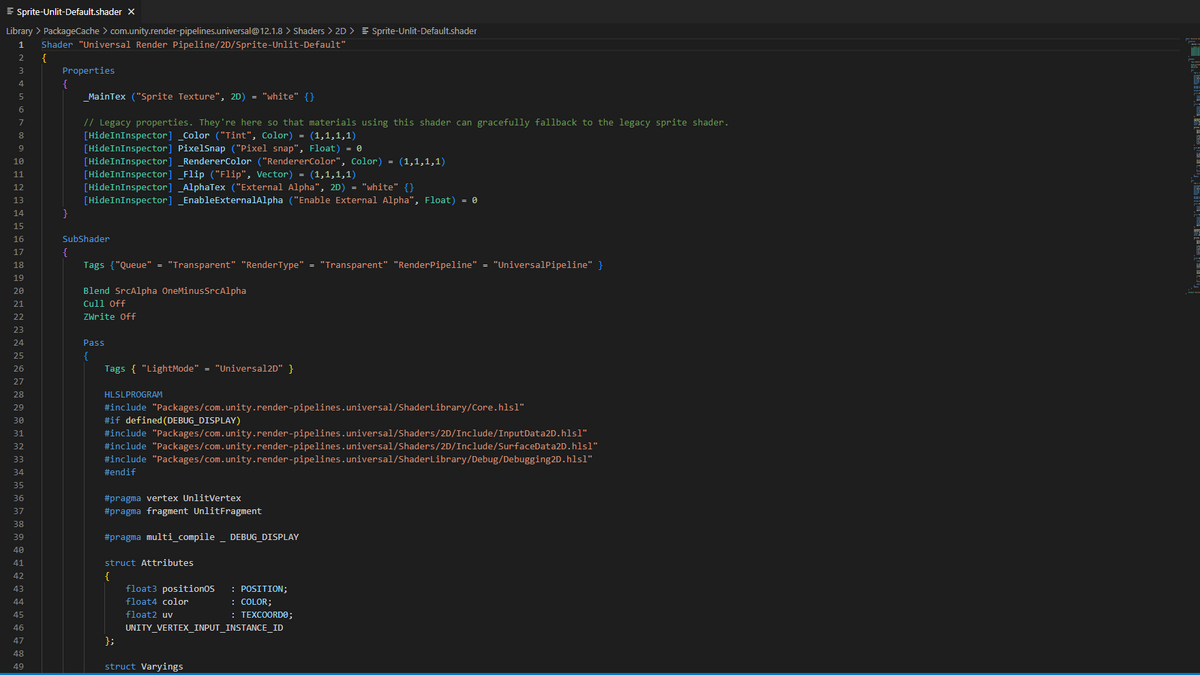Click struct Attributes declaration

tap(149, 564)
